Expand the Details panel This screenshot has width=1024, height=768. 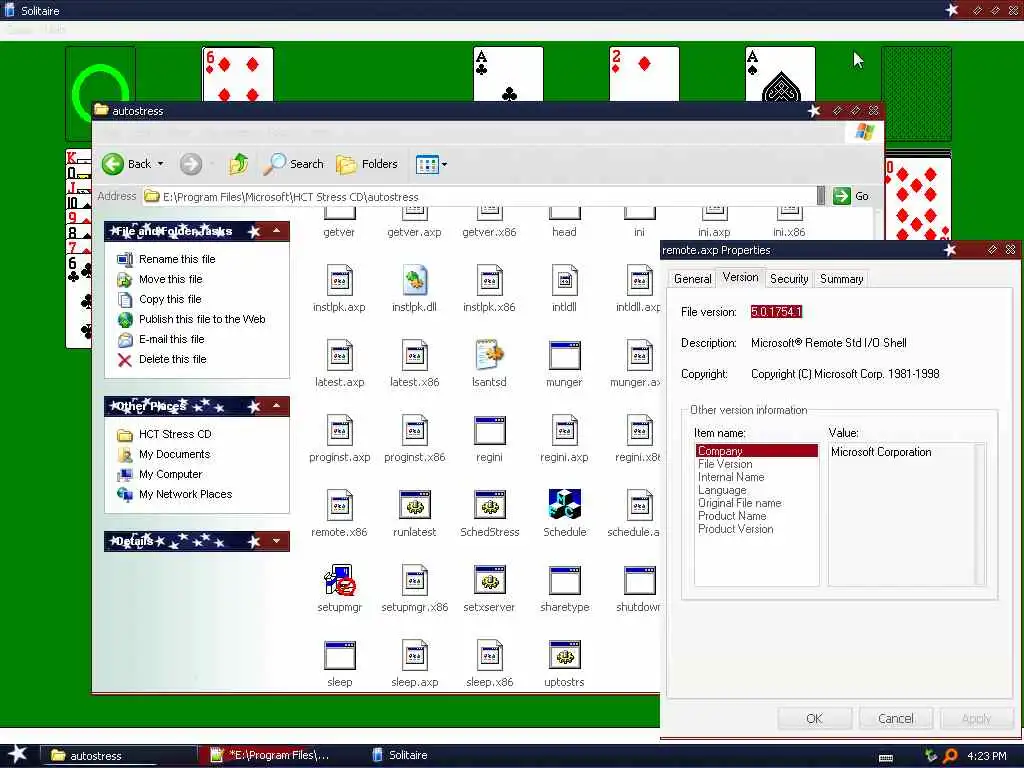pyautogui.click(x=277, y=541)
